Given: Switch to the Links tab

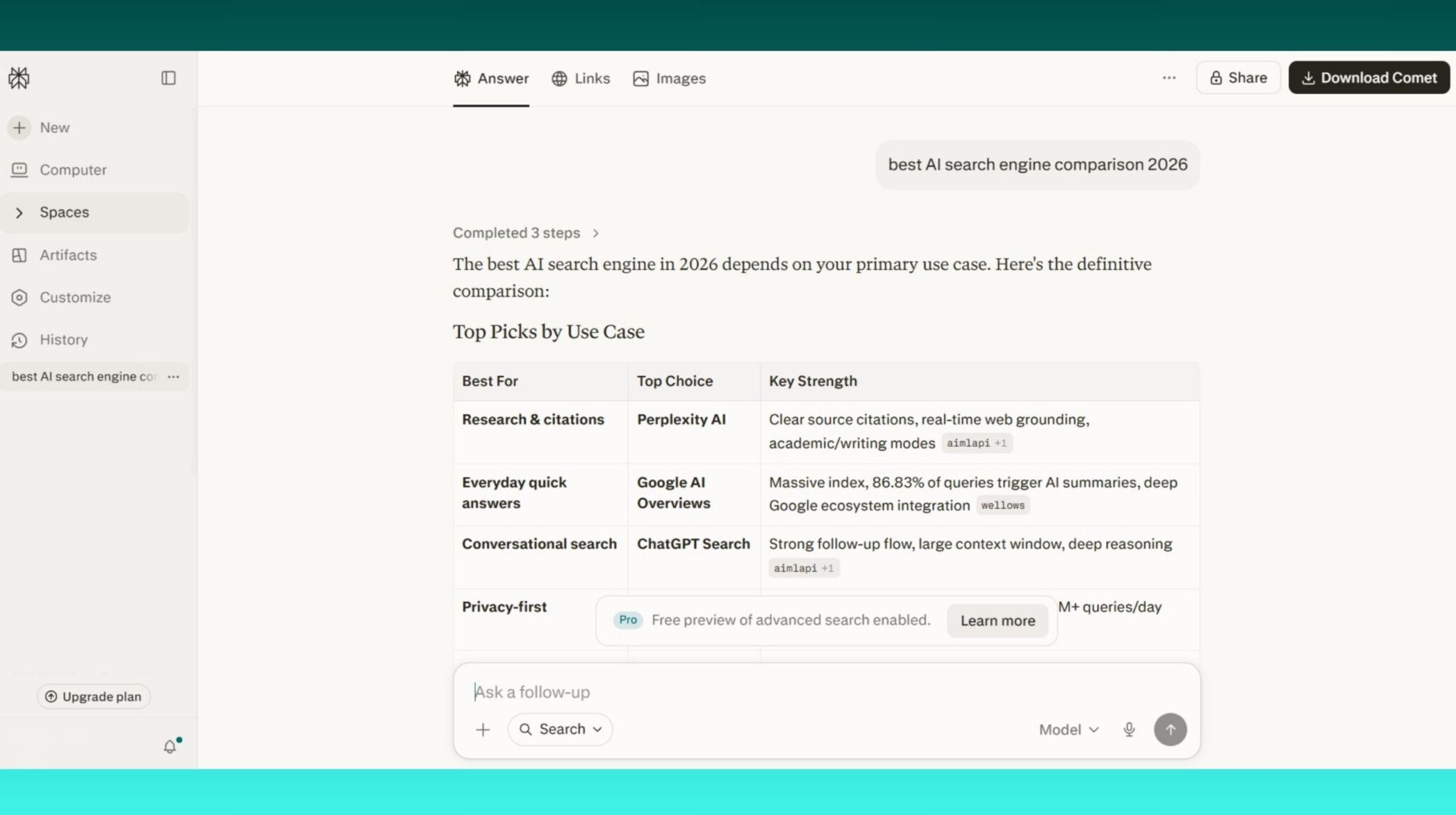Looking at the screenshot, I should [581, 78].
